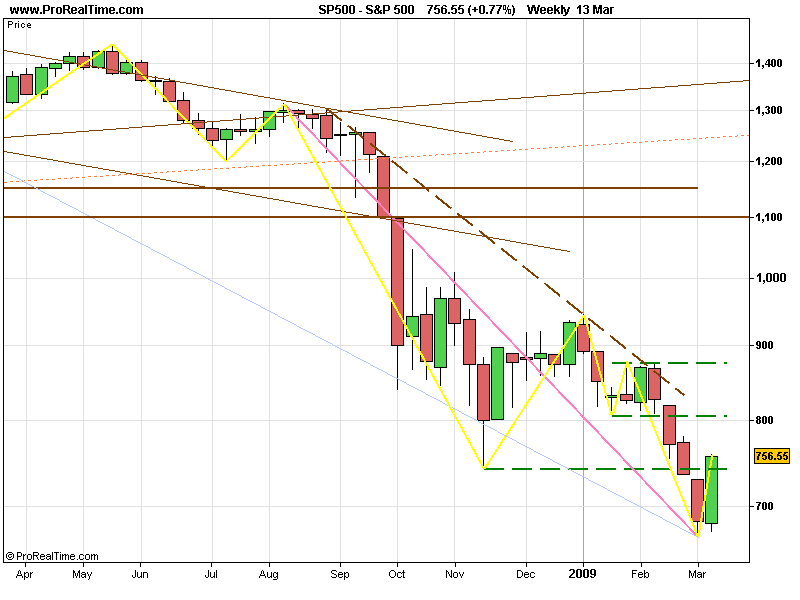The width and height of the screenshot is (800, 600).
Task: Click the Feb label on time axis
Action: (640, 574)
